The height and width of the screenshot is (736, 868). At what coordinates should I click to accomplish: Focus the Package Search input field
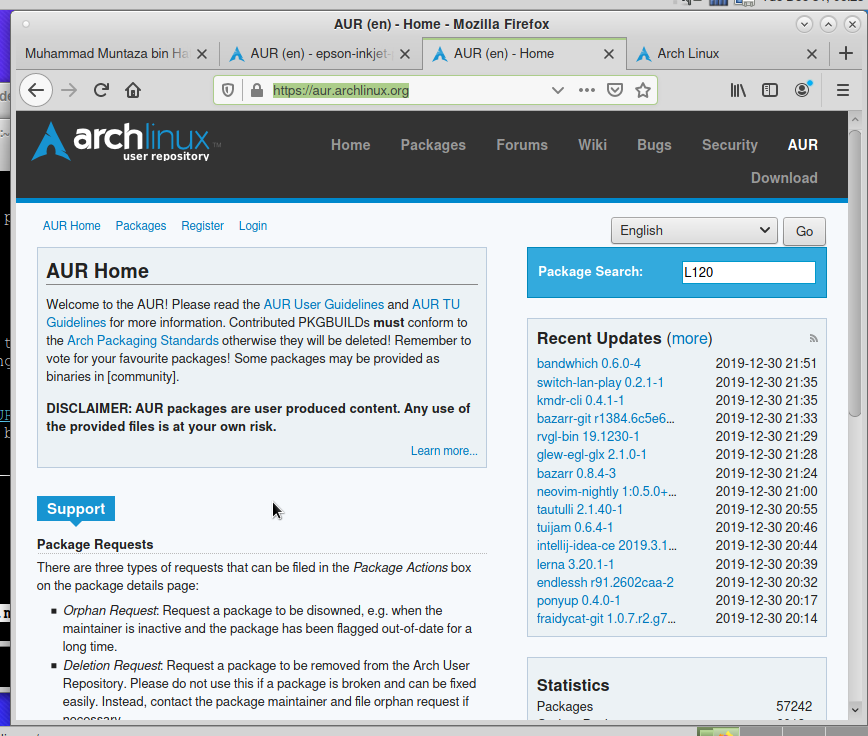point(748,272)
